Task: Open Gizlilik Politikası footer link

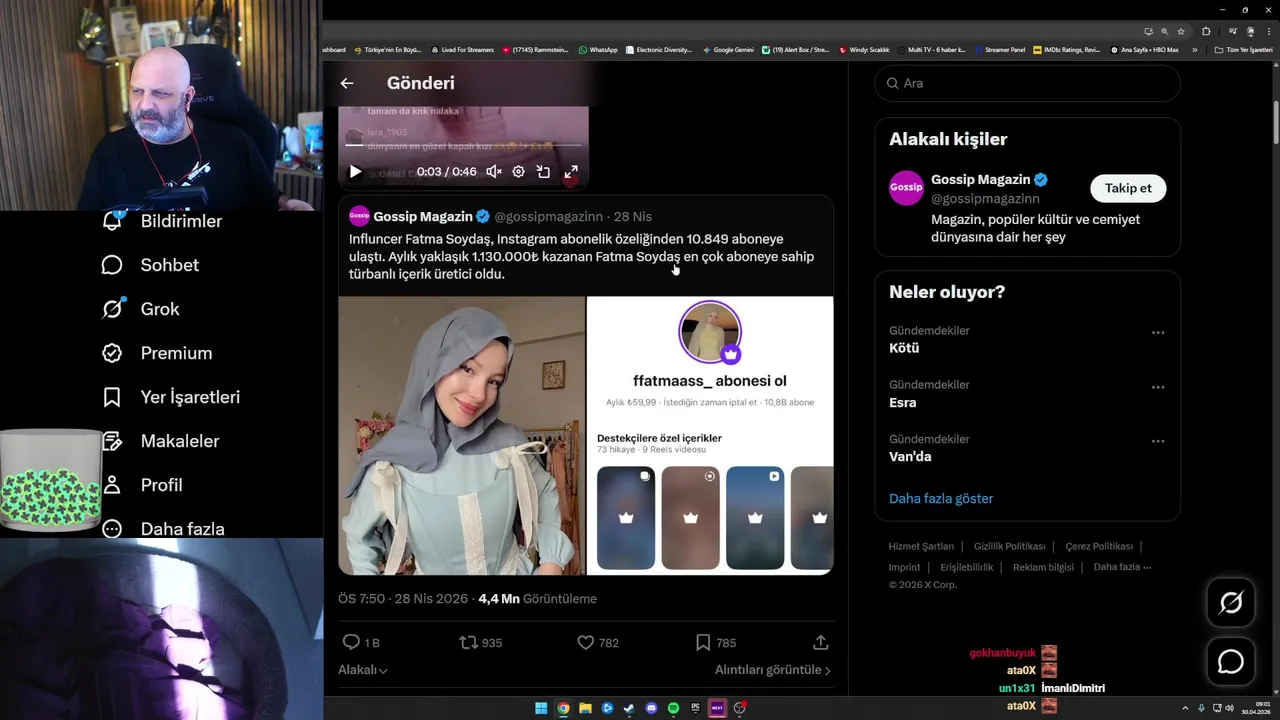Action: tap(1009, 547)
